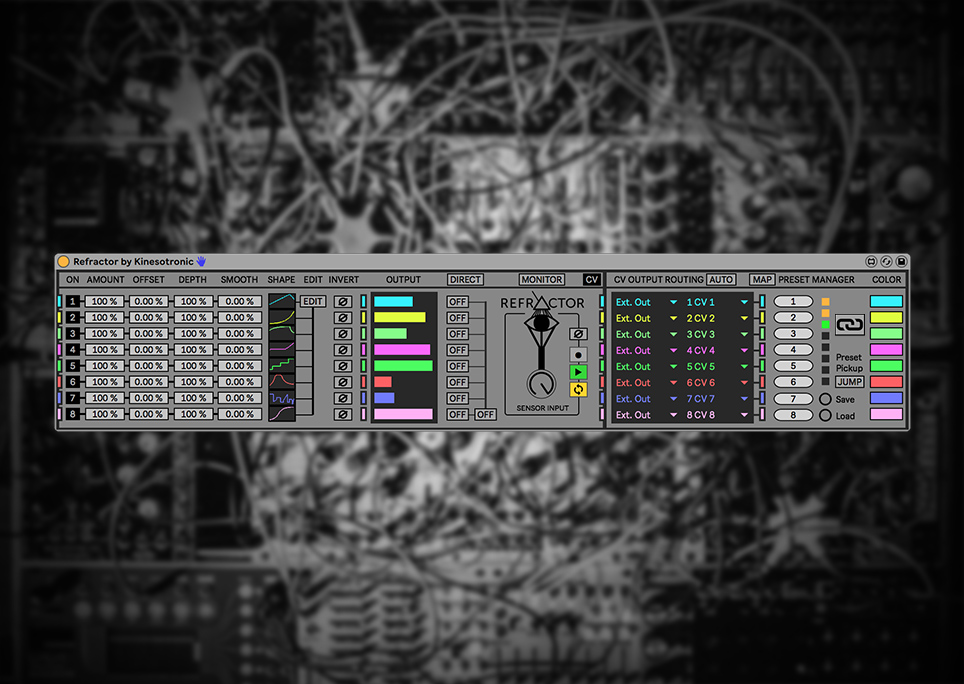Switch to the CV tab
The width and height of the screenshot is (964, 684).
tap(592, 280)
